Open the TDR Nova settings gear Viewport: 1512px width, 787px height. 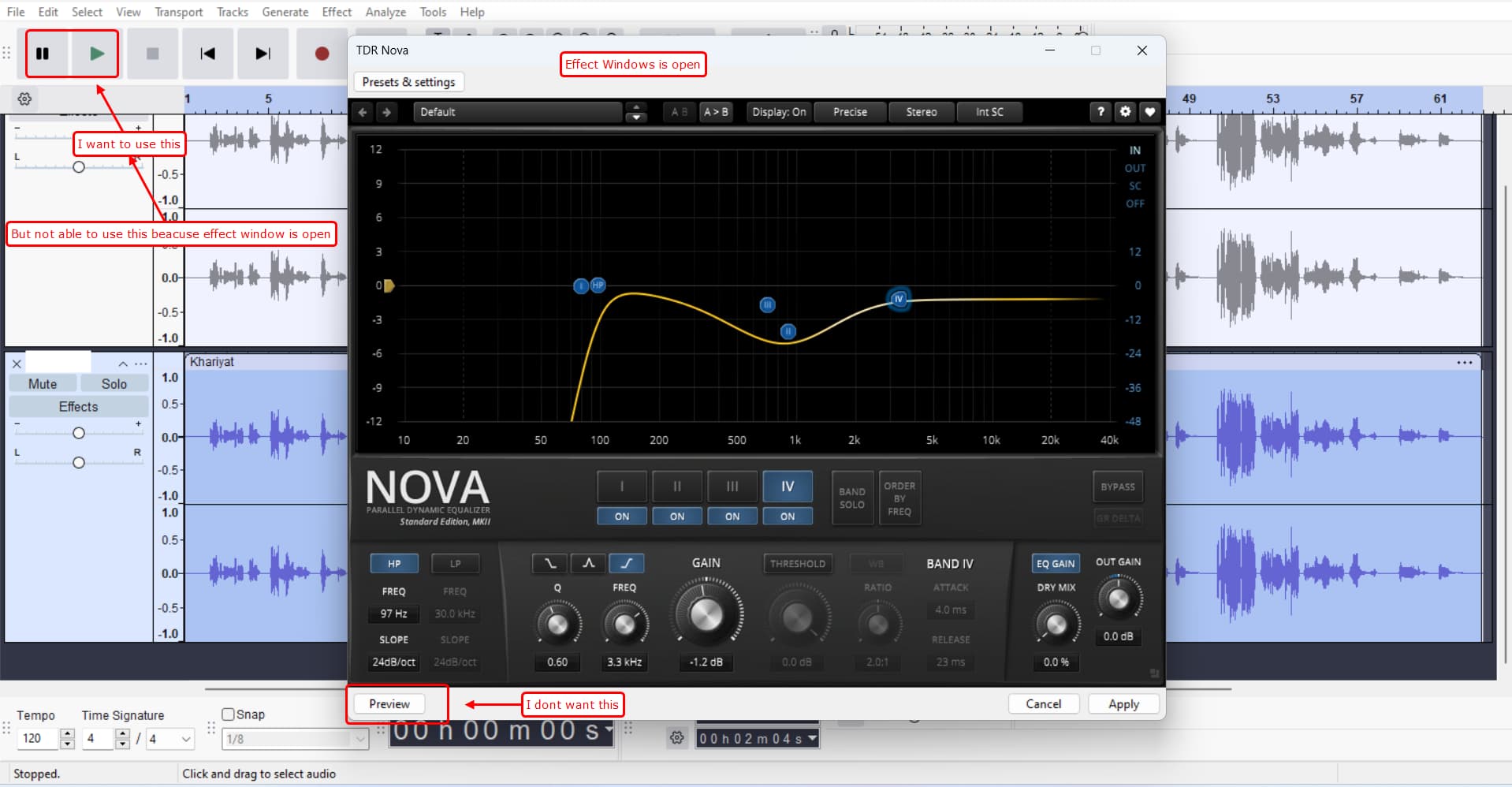1125,112
